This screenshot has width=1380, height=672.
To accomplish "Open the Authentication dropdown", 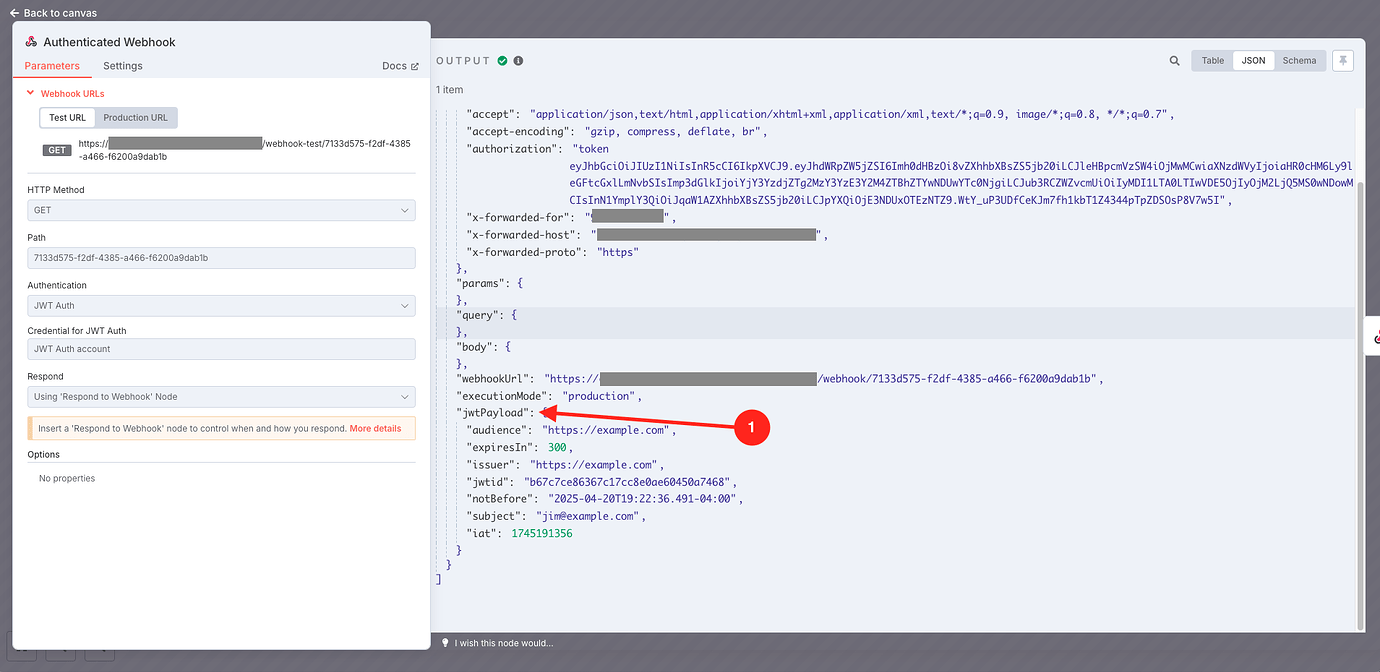I will click(220, 305).
